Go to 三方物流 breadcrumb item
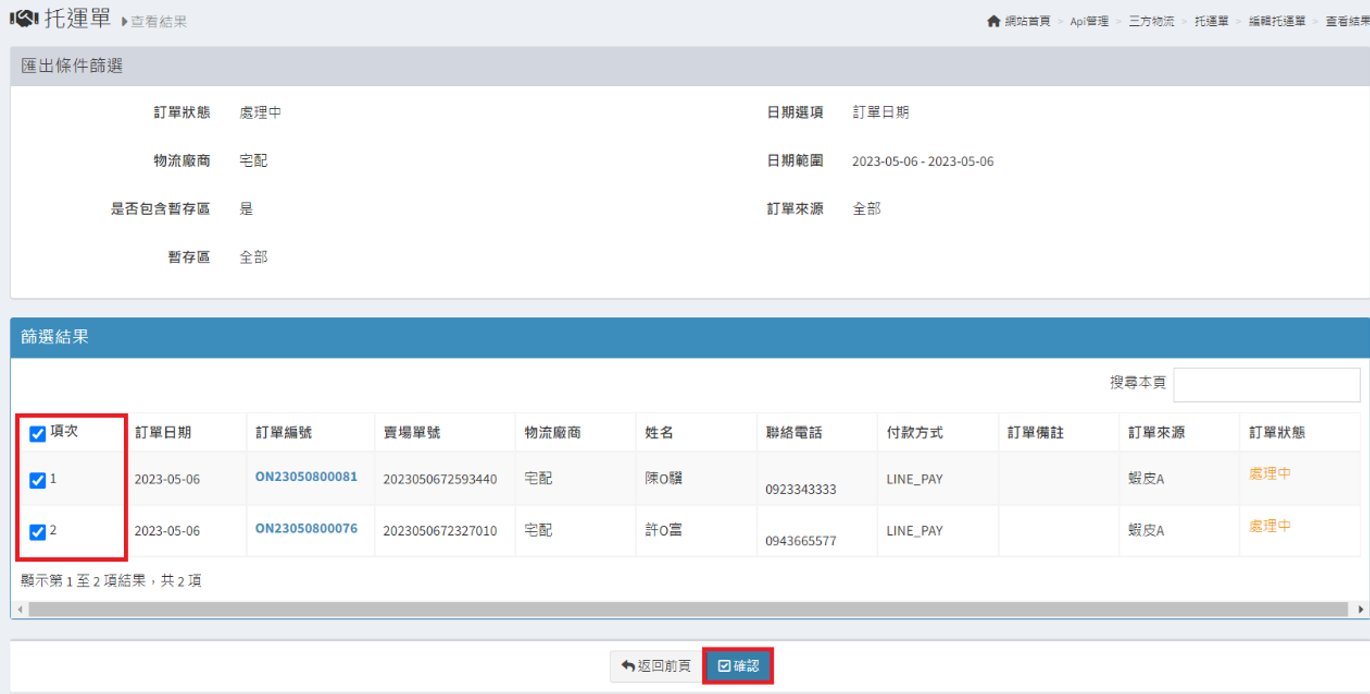This screenshot has width=1370, height=694. click(x=1151, y=21)
